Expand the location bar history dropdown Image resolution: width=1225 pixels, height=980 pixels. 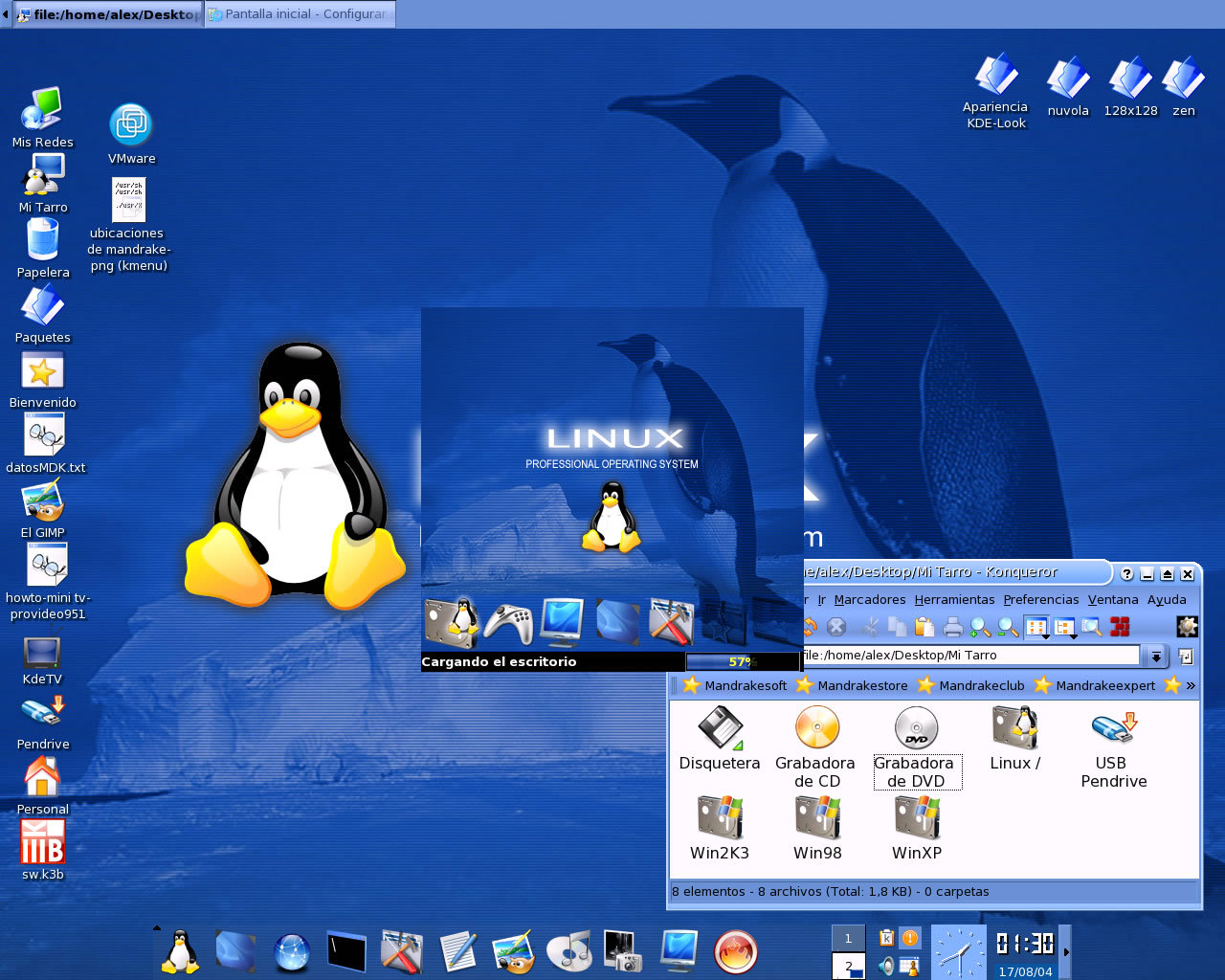click(x=1157, y=656)
